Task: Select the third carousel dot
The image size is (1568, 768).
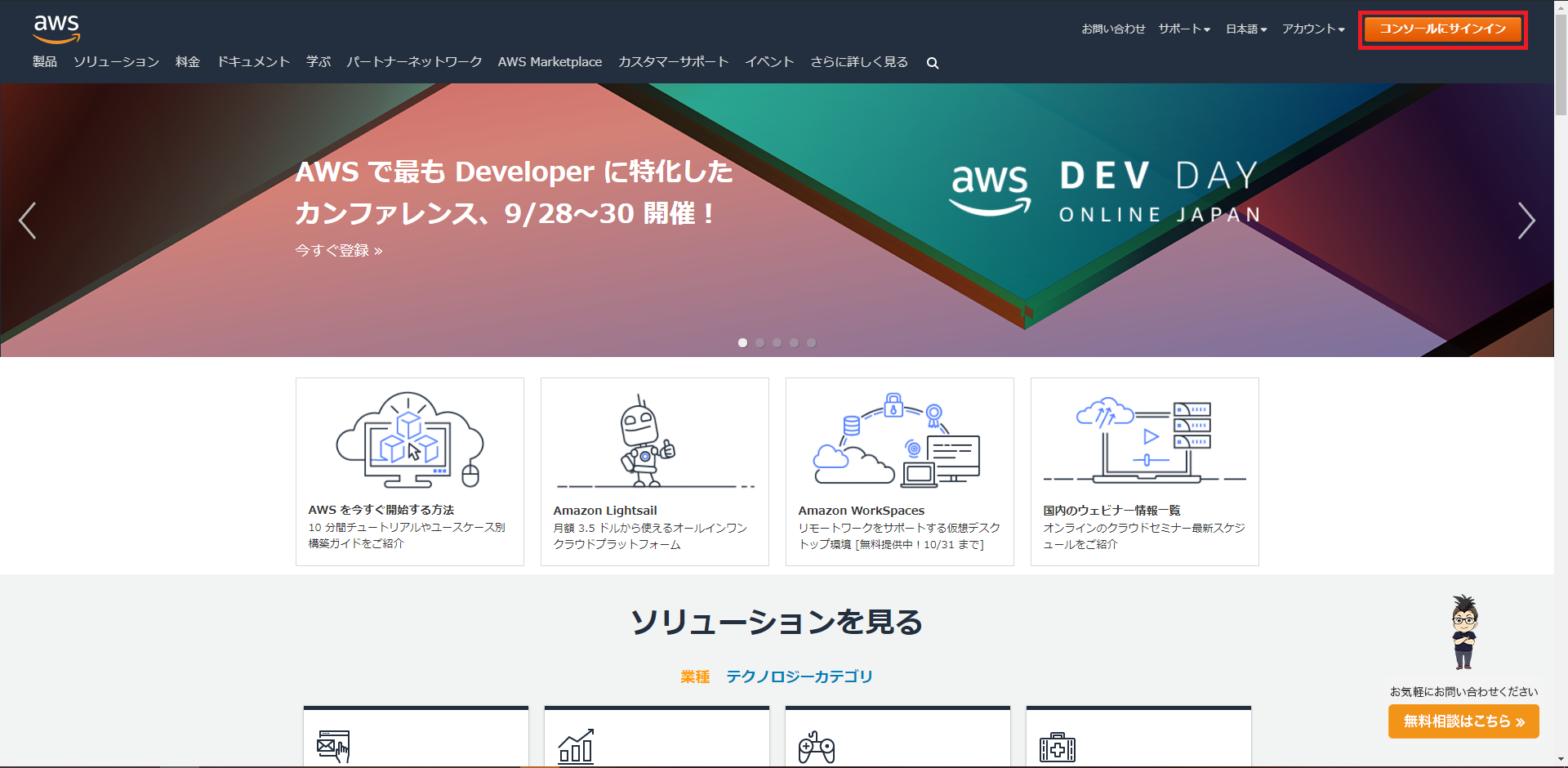Action: [x=777, y=343]
